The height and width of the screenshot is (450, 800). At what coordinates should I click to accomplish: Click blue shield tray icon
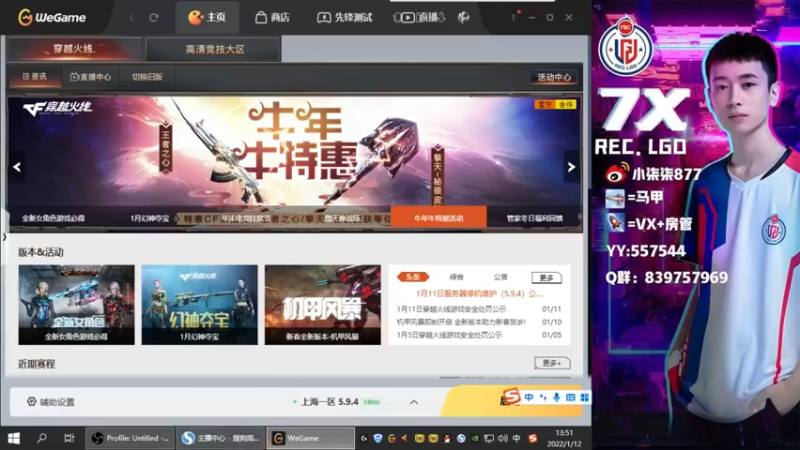click(378, 438)
